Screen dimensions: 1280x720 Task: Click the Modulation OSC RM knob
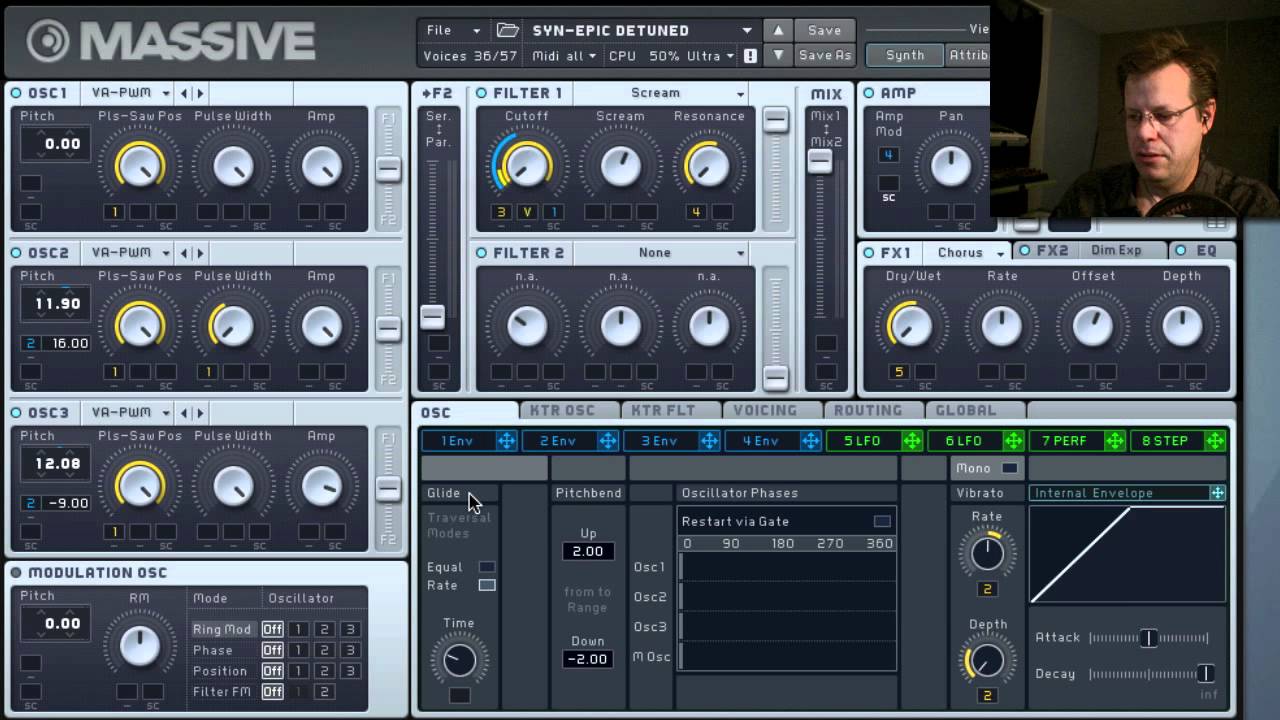coord(140,645)
